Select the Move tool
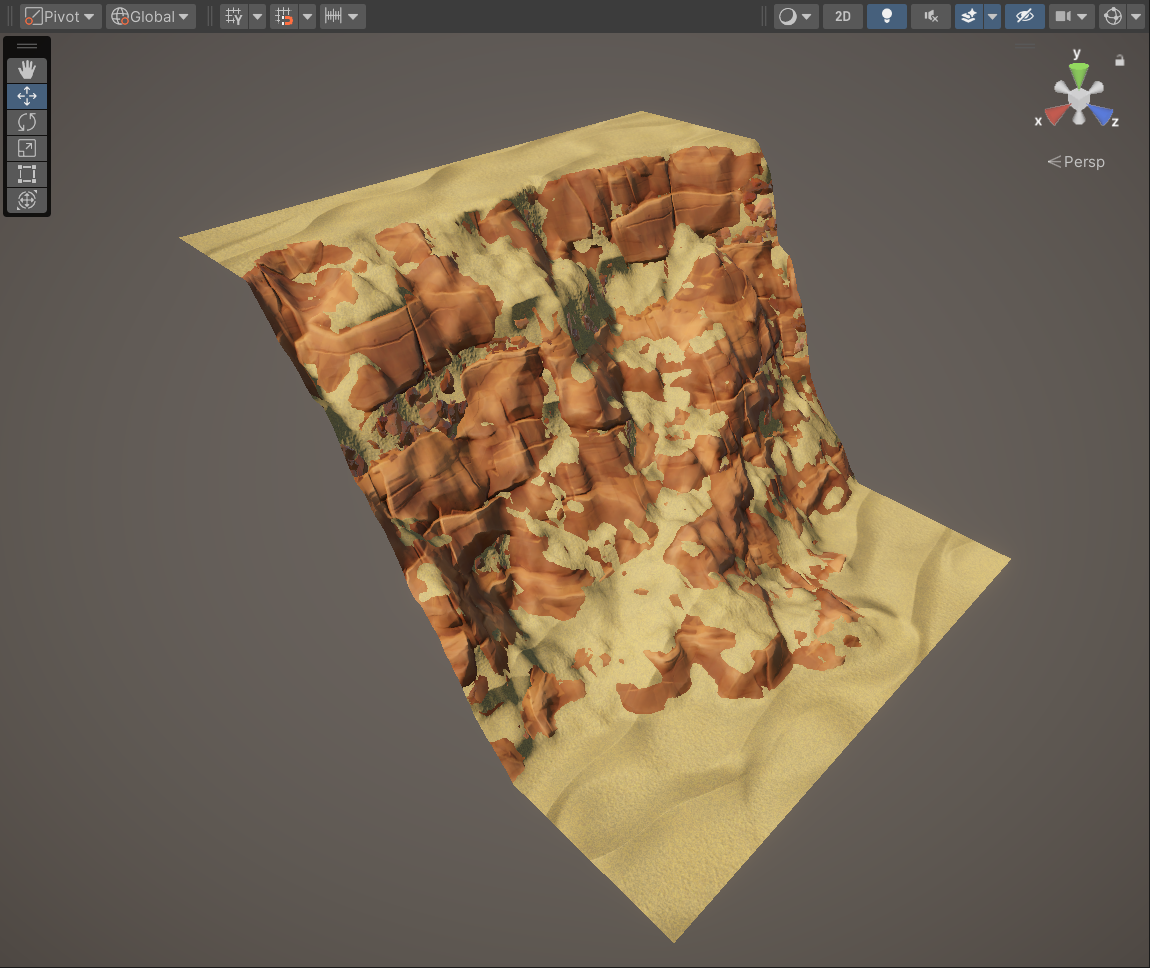Image resolution: width=1150 pixels, height=968 pixels. [x=26, y=95]
